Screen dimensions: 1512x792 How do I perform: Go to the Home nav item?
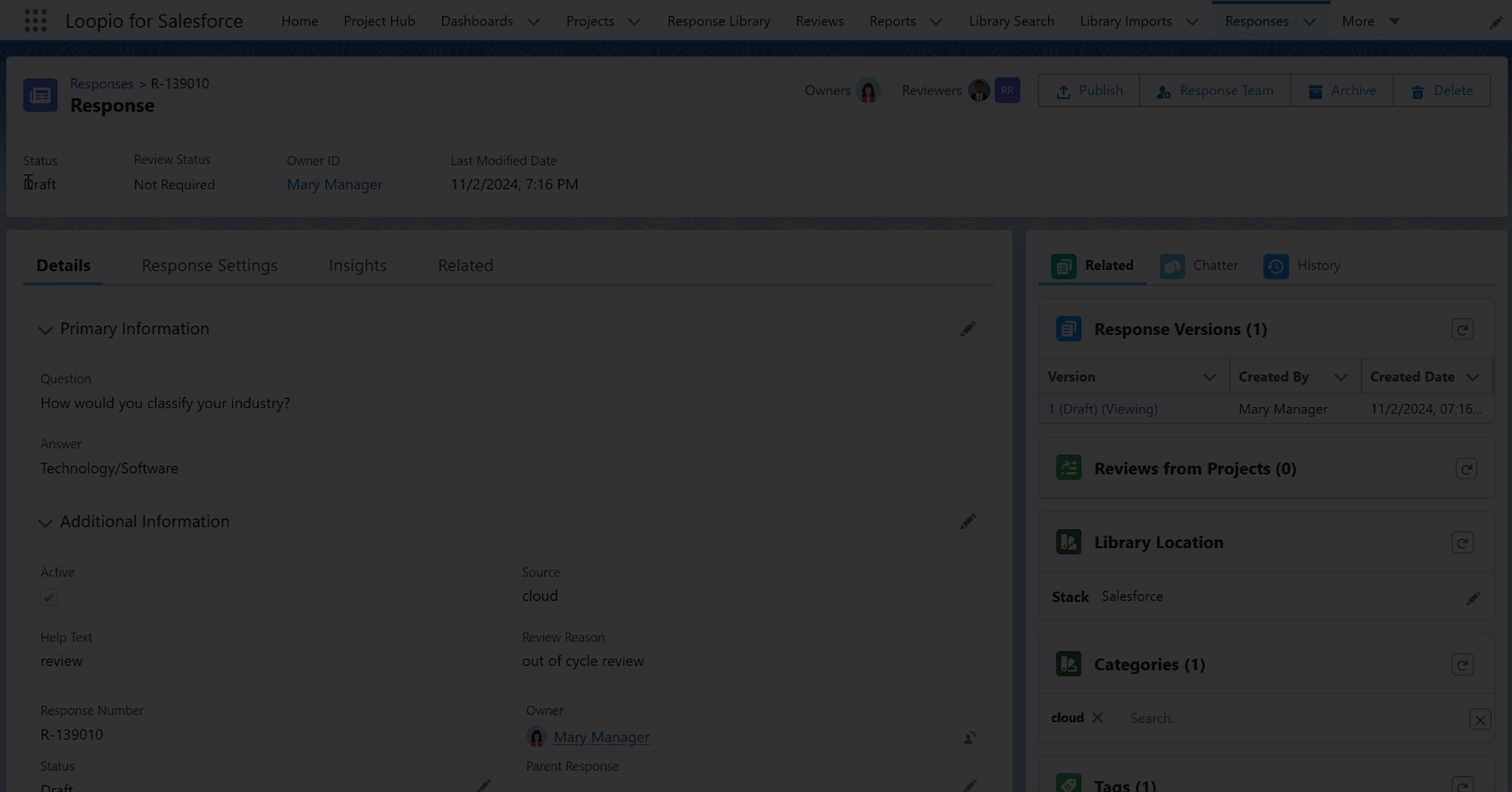[x=299, y=21]
